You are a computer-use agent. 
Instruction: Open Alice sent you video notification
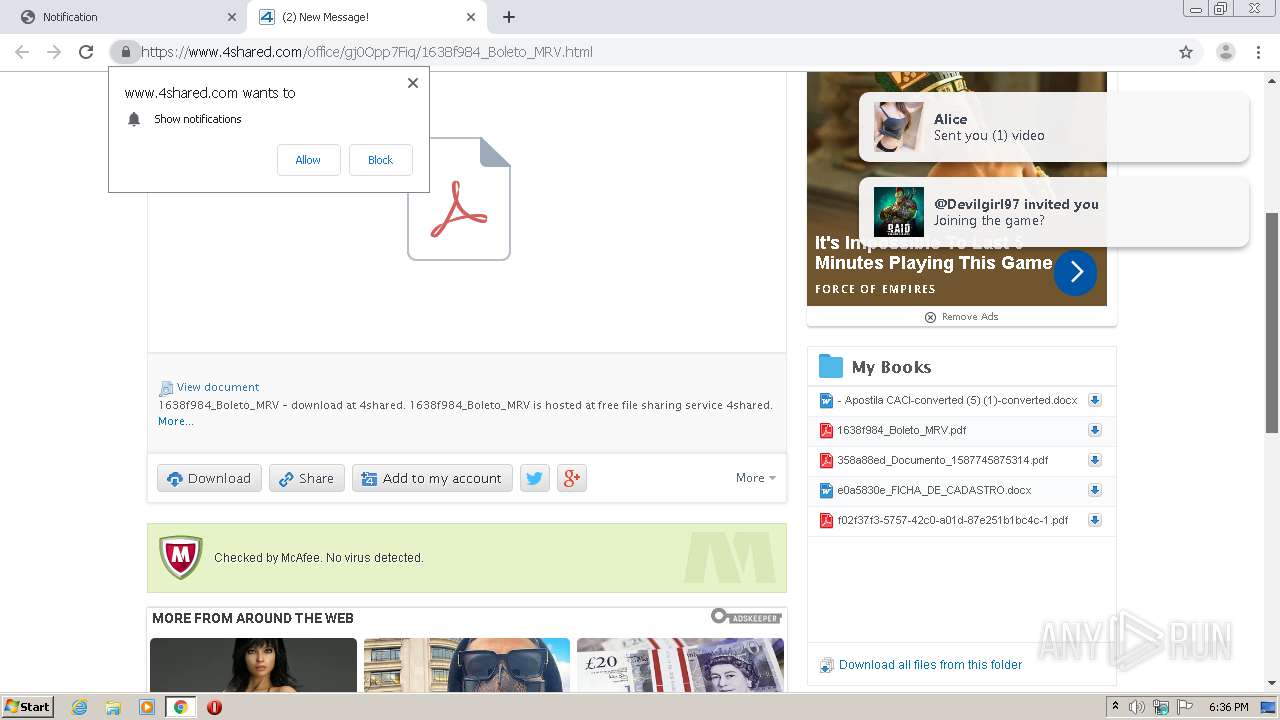pos(1054,127)
